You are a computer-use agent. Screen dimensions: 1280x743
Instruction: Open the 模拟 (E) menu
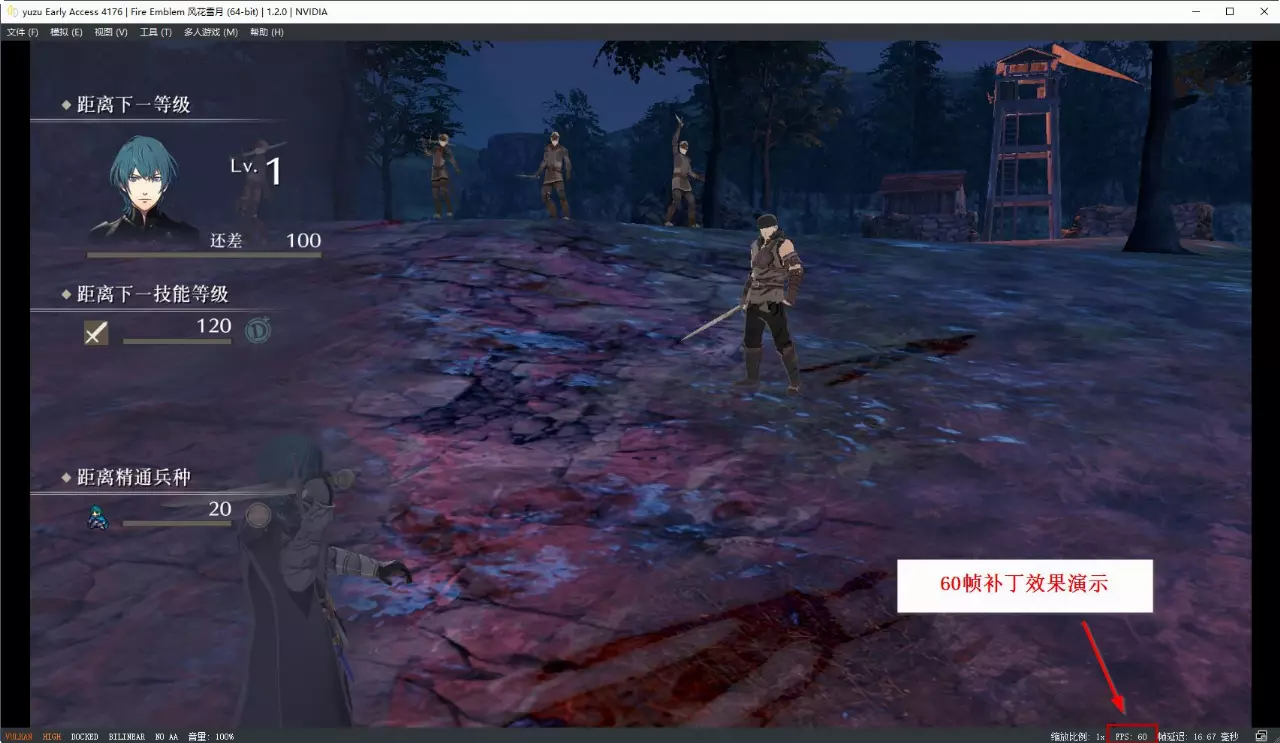click(66, 32)
